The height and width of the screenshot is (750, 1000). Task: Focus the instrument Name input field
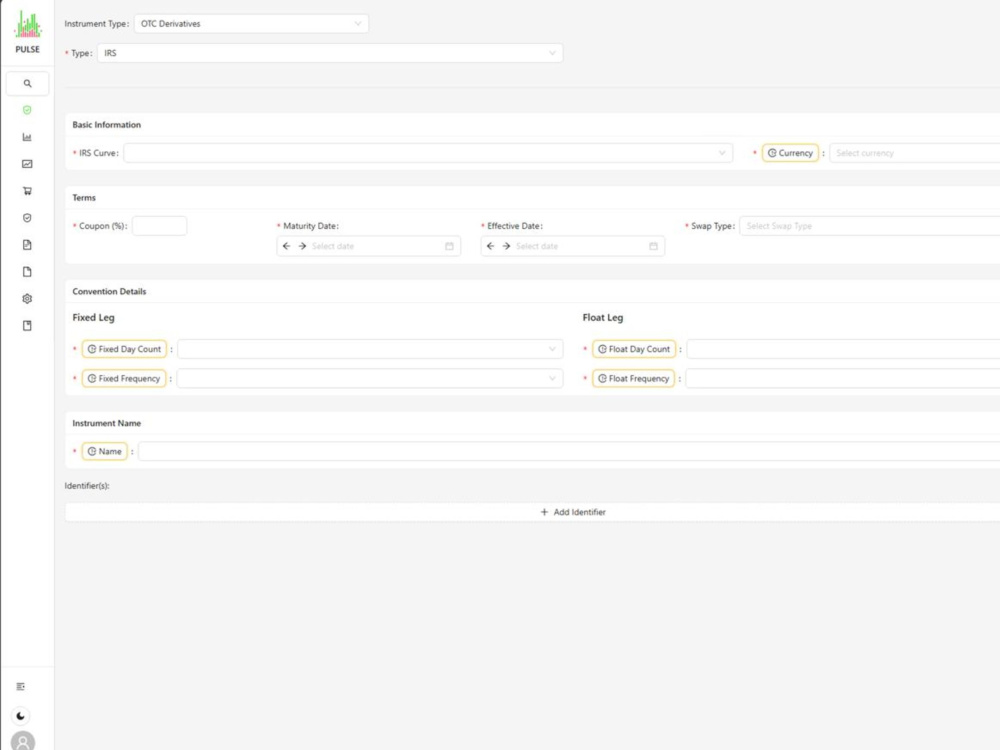(x=569, y=451)
